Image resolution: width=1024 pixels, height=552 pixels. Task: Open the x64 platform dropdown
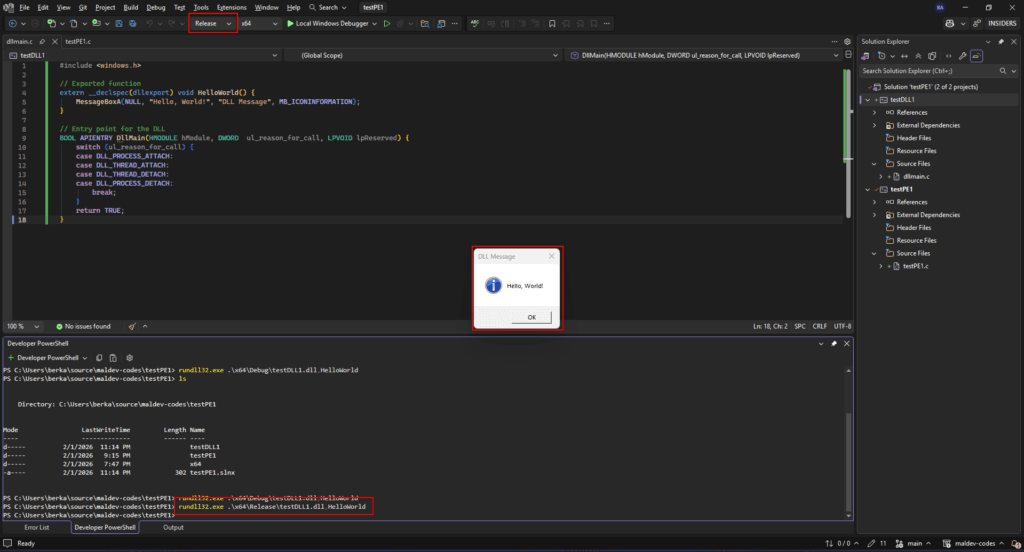258,23
